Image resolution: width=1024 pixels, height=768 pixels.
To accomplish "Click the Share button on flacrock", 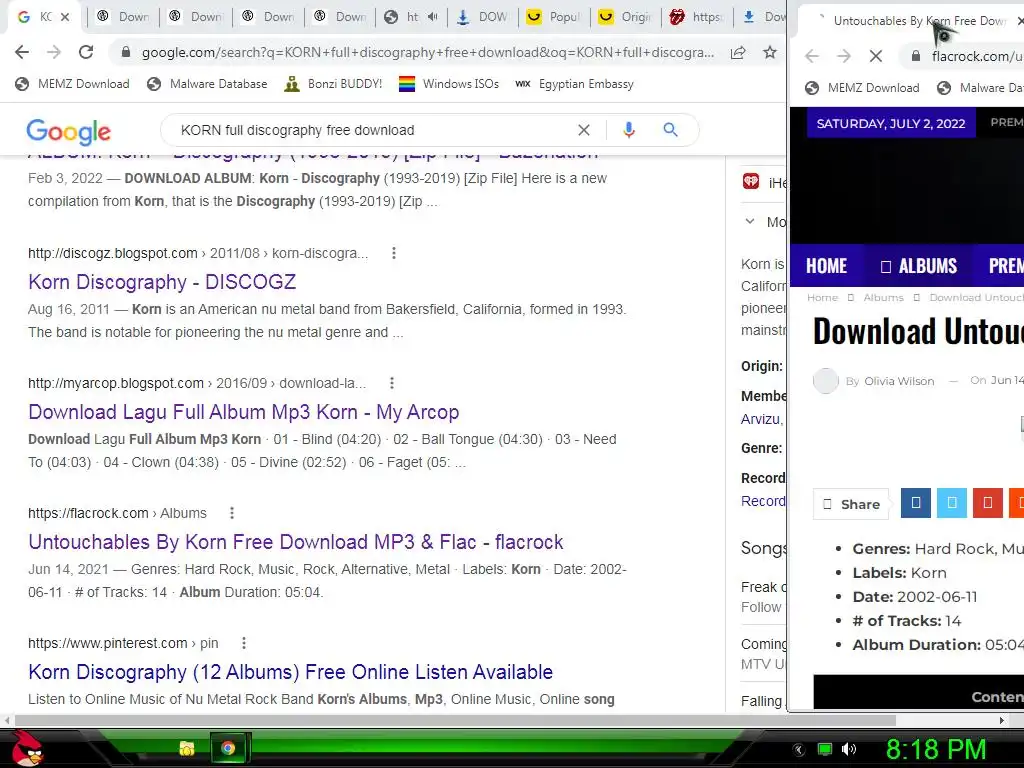I will coord(852,504).
